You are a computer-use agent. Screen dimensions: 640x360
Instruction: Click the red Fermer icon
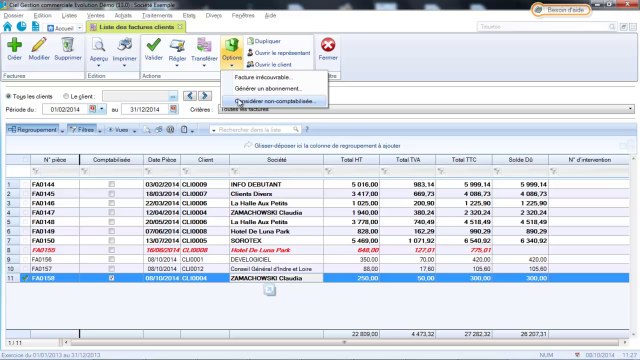(x=328, y=45)
